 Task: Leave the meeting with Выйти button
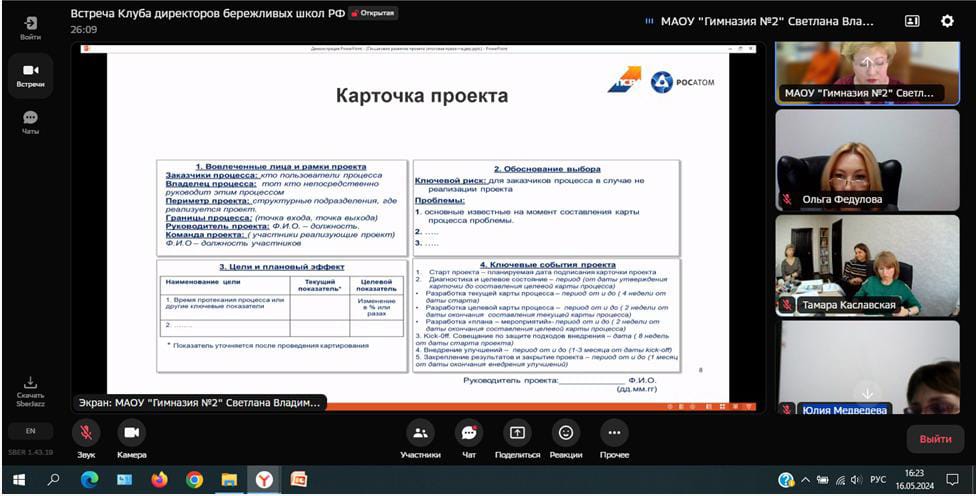pyautogui.click(x=935, y=439)
